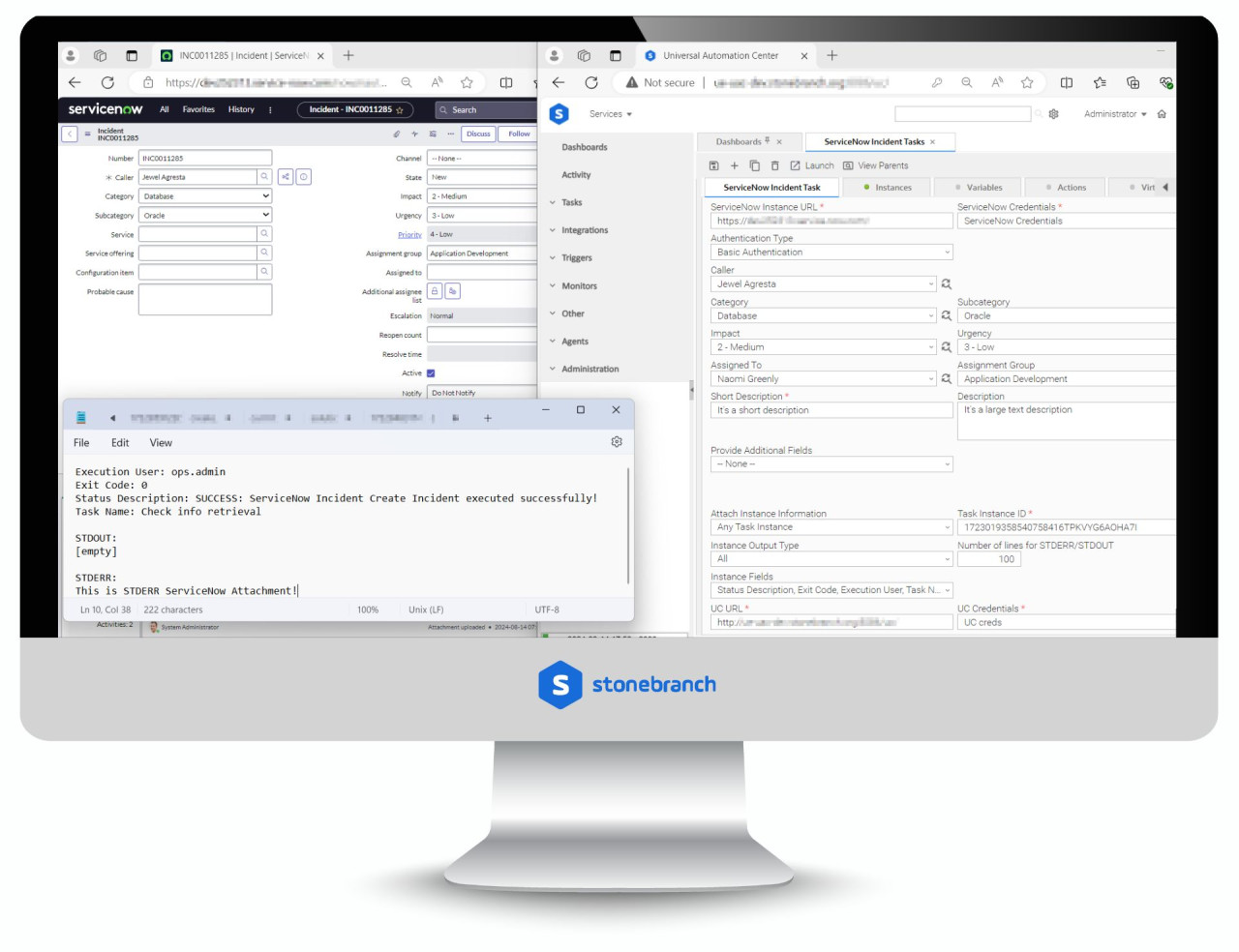Click the Short Description input field
This screenshot has height=952, width=1239.
click(x=830, y=409)
